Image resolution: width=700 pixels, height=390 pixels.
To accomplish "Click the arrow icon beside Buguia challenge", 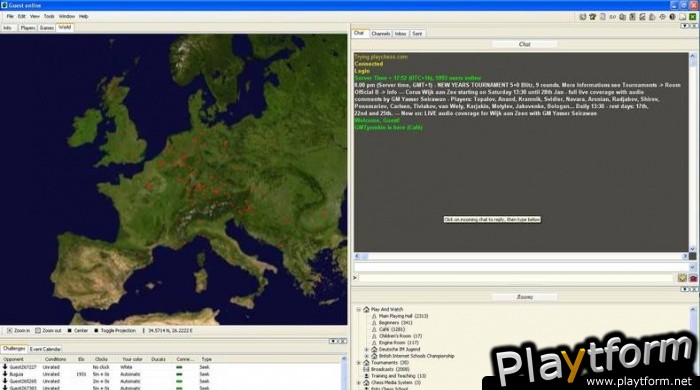I will click(x=5, y=374).
